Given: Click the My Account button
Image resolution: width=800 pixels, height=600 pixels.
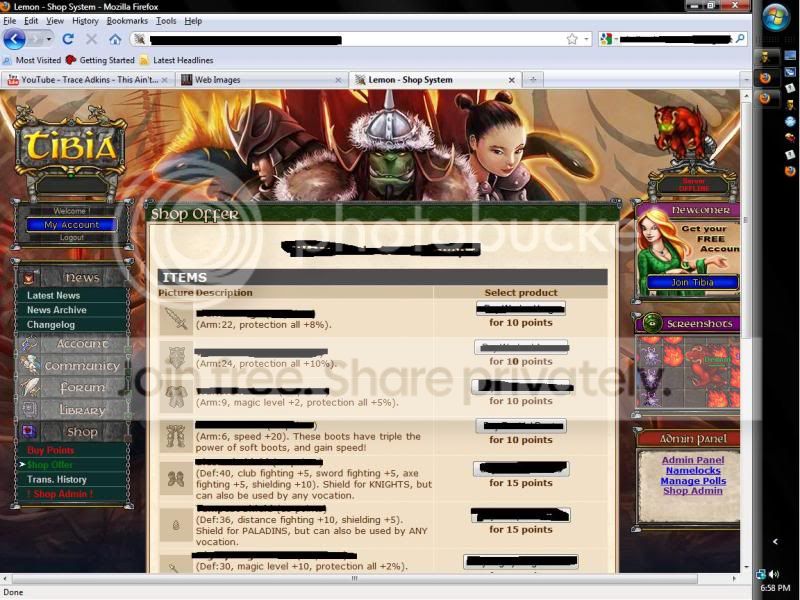Looking at the screenshot, I should click(71, 224).
